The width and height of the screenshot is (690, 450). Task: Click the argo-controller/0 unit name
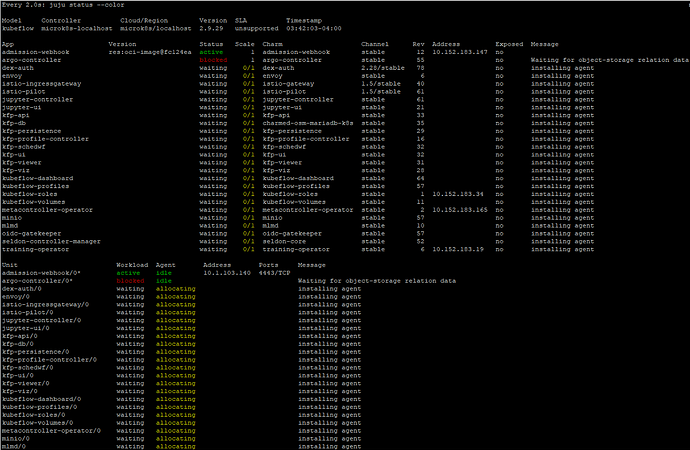tap(37, 281)
